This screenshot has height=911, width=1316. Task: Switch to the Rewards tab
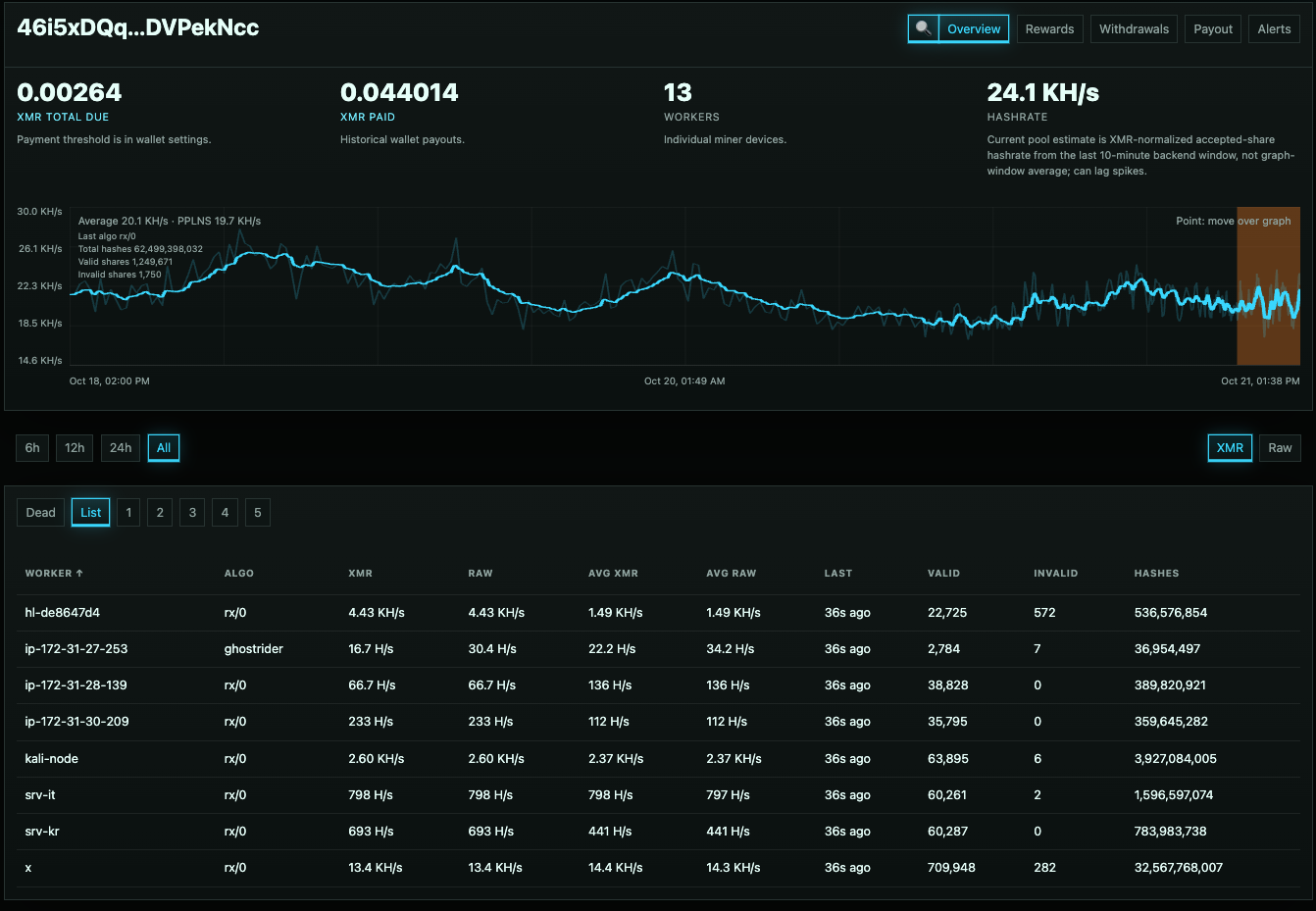1049,29
